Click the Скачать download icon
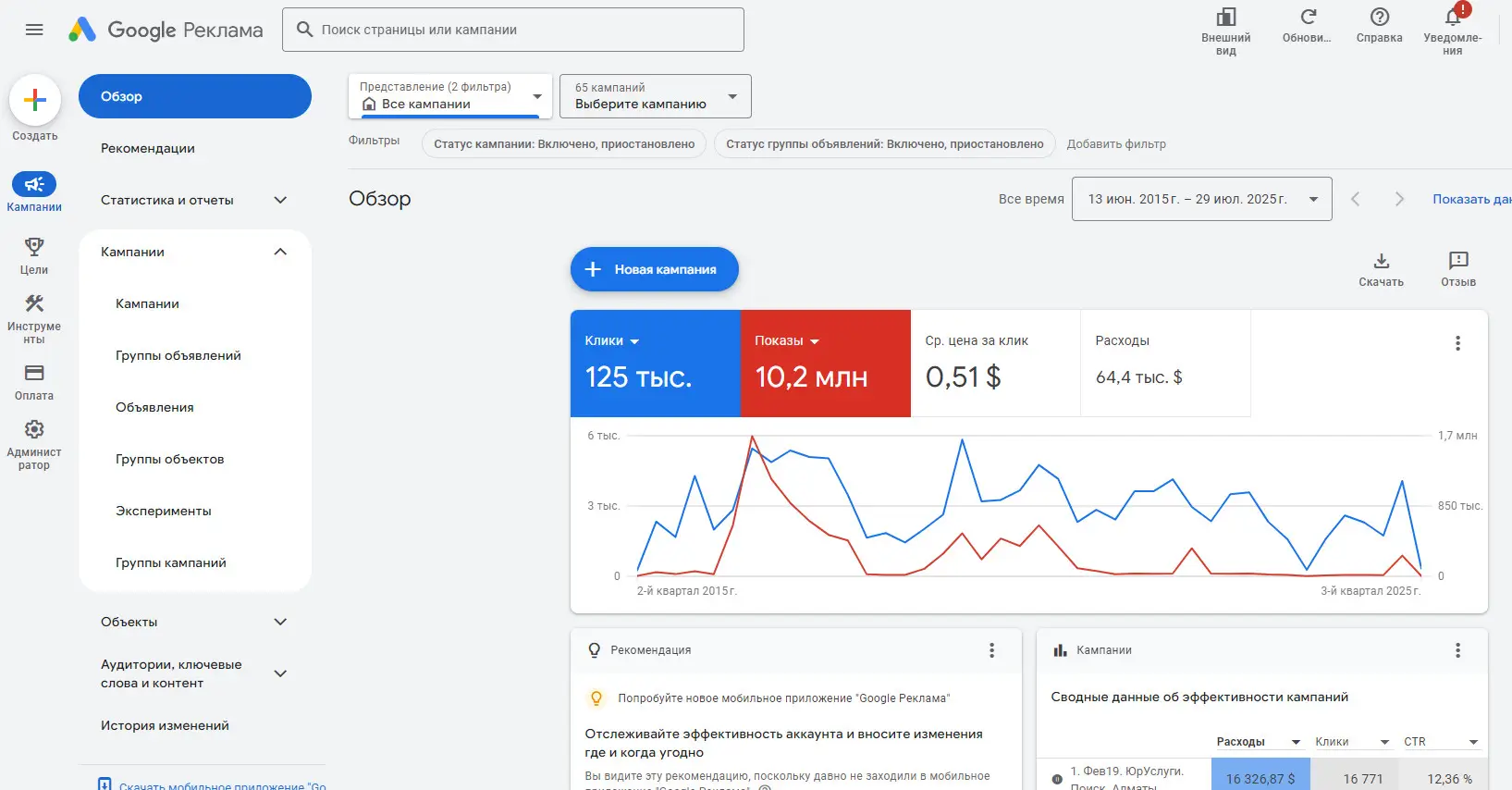This screenshot has height=790, width=1512. pos(1381,262)
